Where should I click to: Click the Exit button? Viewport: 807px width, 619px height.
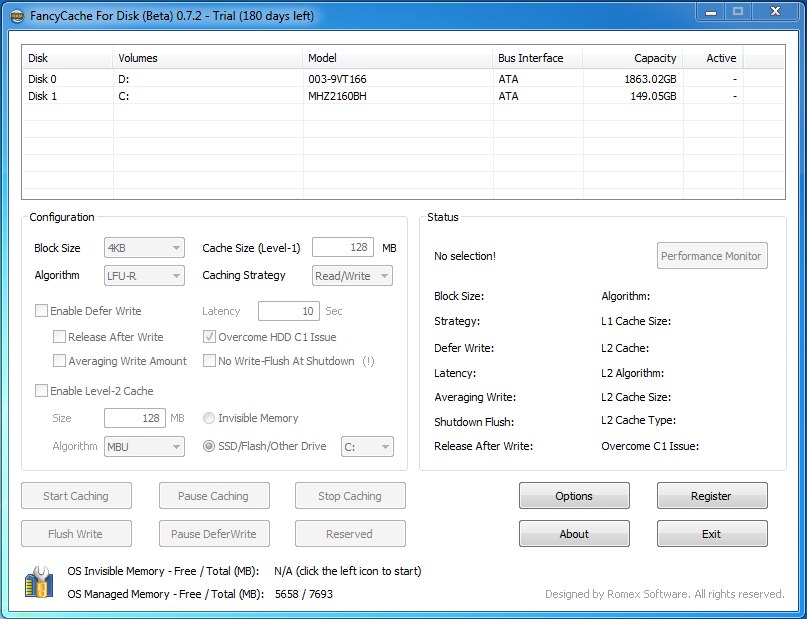pyautogui.click(x=711, y=534)
